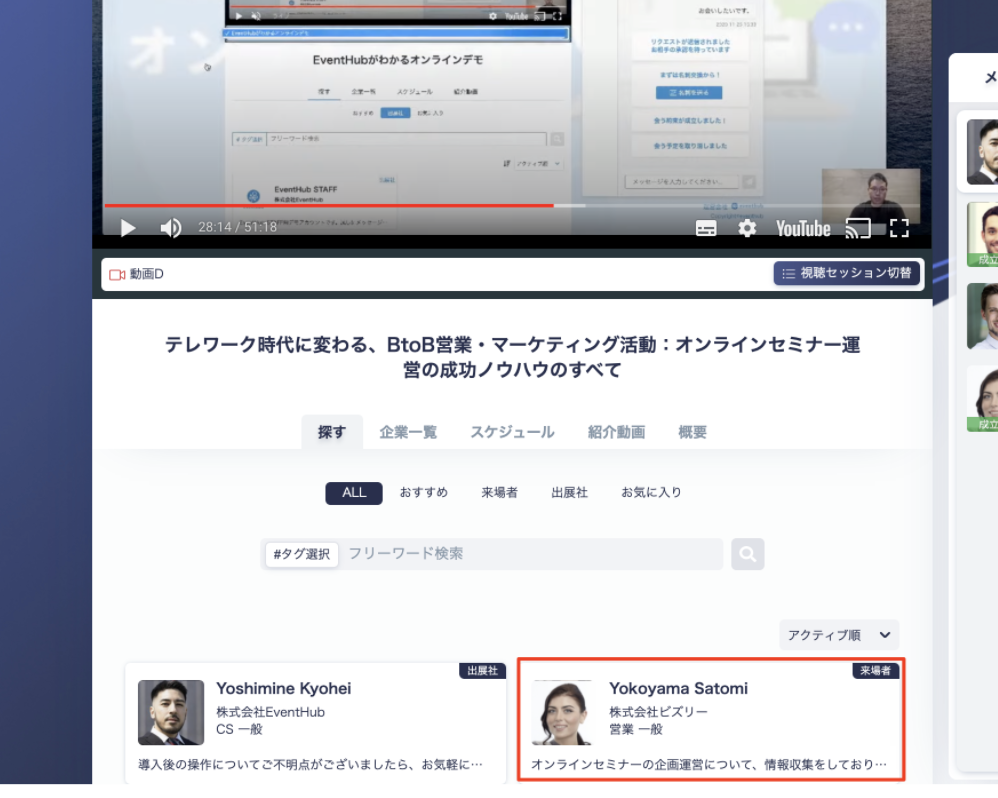Click 株式会社EventHub company text
Viewport: 998px width, 798px height.
coord(271,712)
